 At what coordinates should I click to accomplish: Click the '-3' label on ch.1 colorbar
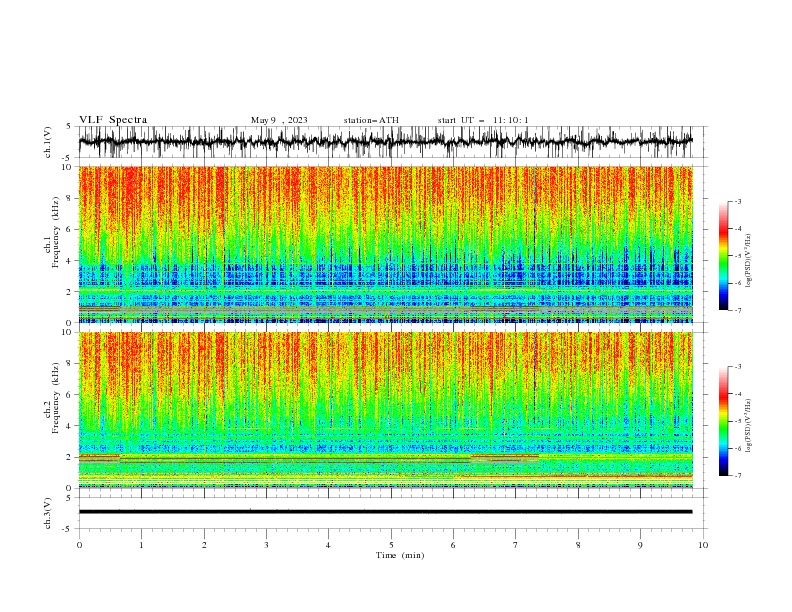(737, 201)
